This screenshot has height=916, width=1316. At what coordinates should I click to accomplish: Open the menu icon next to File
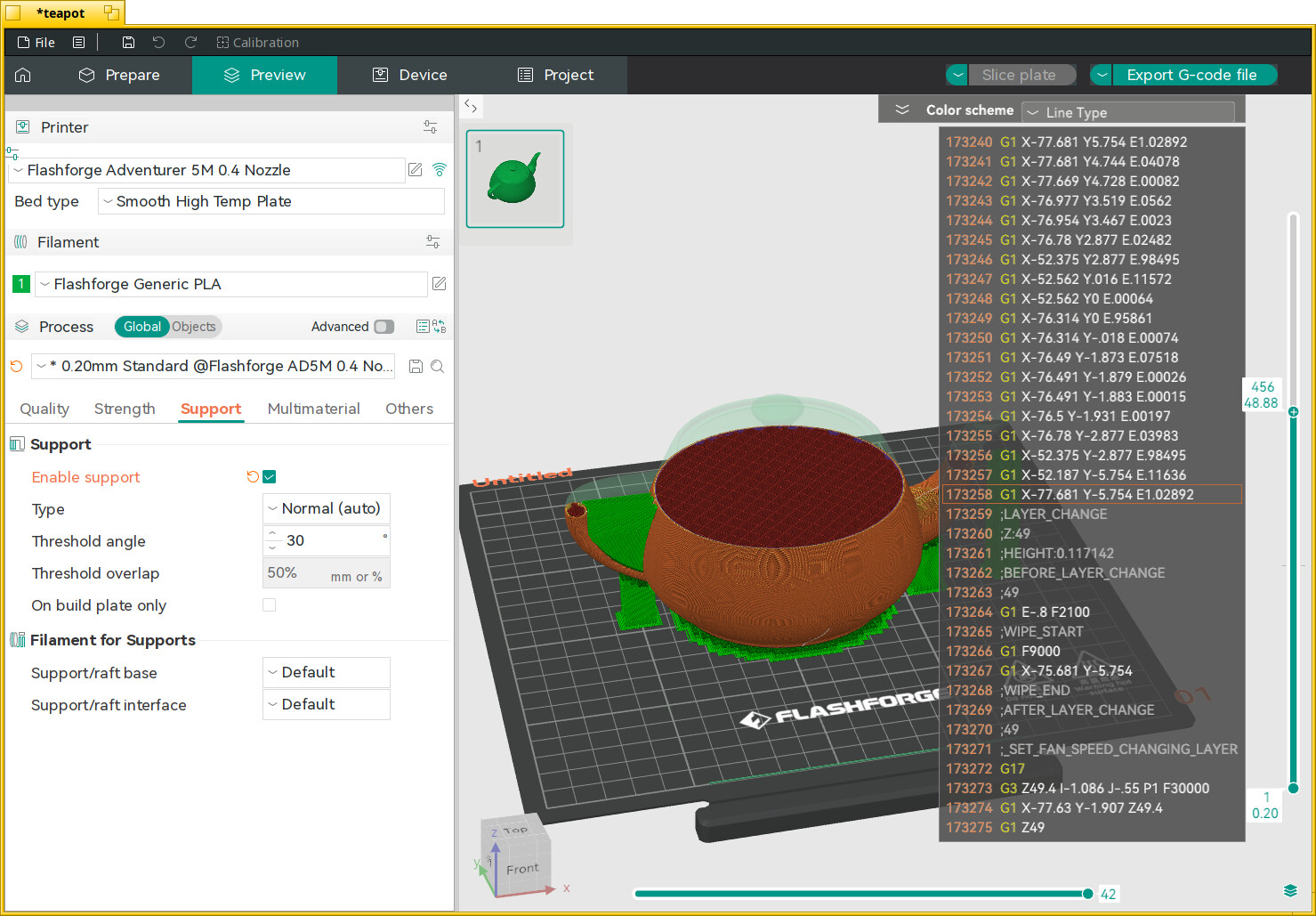[x=78, y=42]
